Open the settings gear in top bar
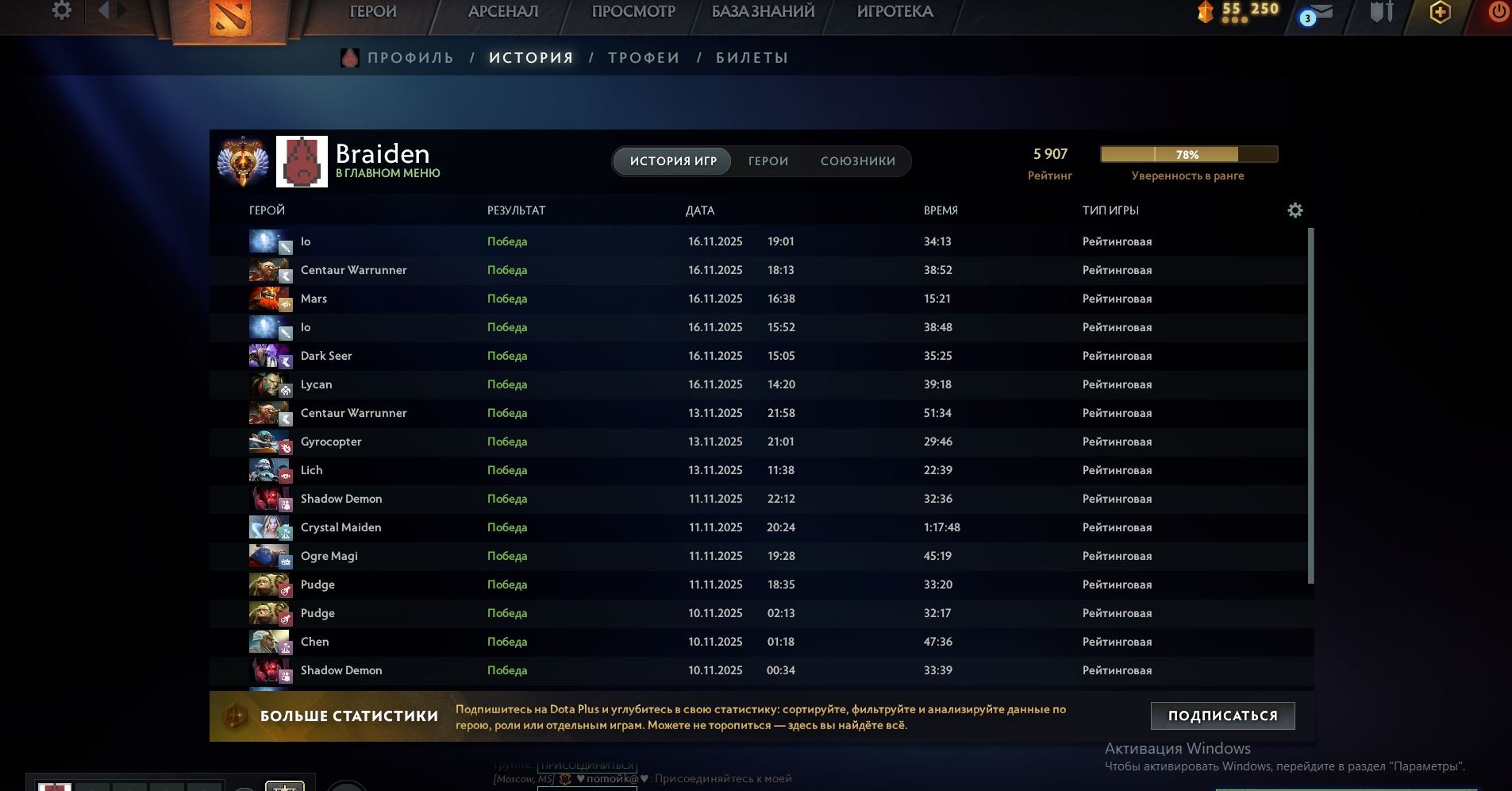This screenshot has width=1512, height=791. pos(61,10)
